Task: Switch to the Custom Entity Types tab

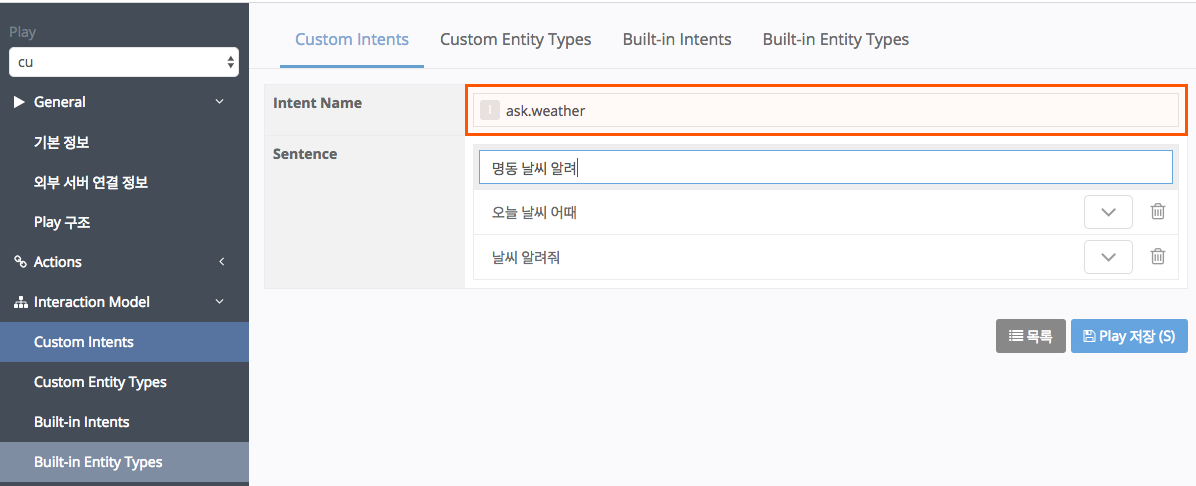Action: (515, 40)
